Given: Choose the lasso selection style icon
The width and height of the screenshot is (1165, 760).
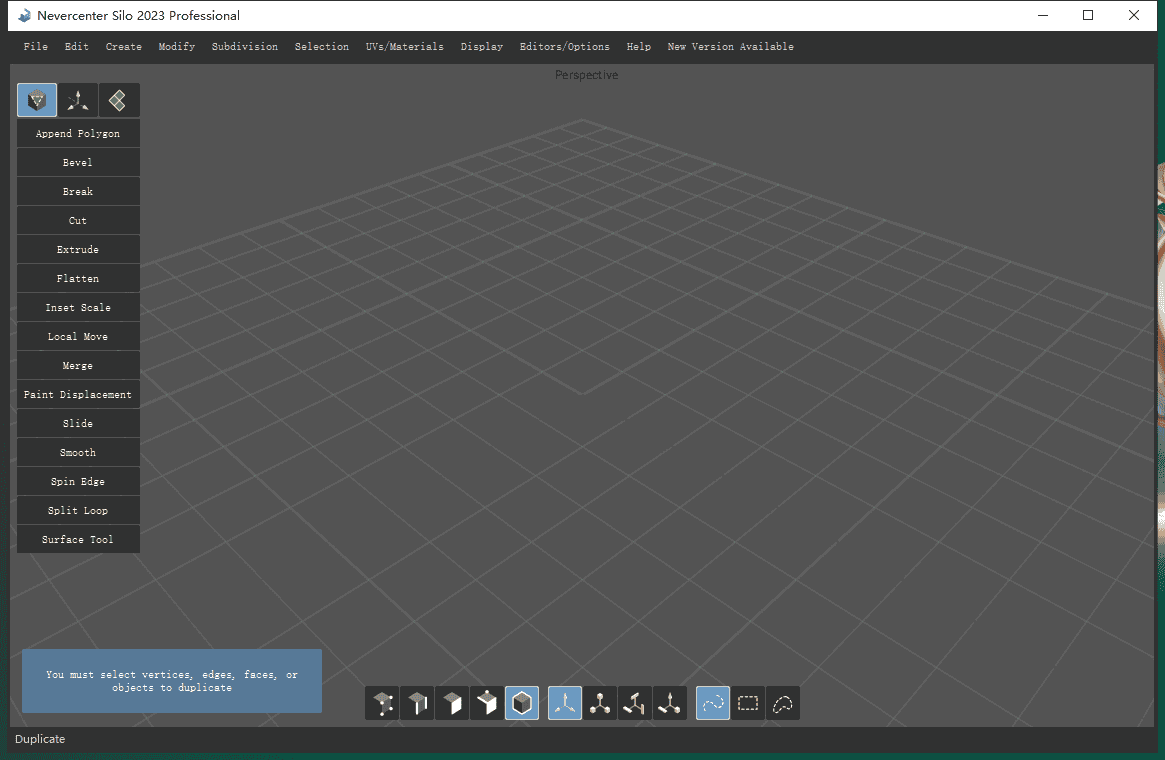Looking at the screenshot, I should [x=783, y=704].
